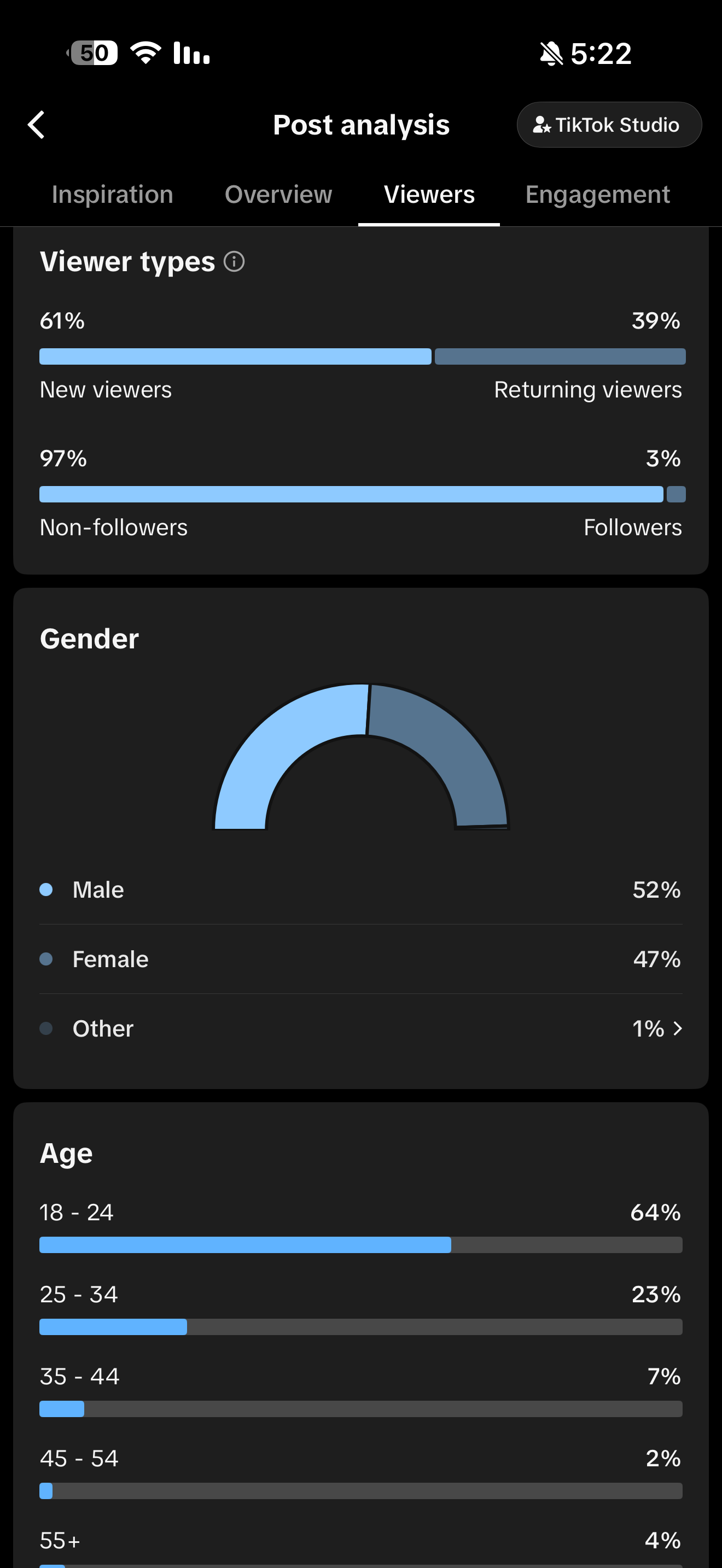Image resolution: width=722 pixels, height=1568 pixels.
Task: Tap the 18 - 24 age bar
Action: click(x=361, y=1245)
